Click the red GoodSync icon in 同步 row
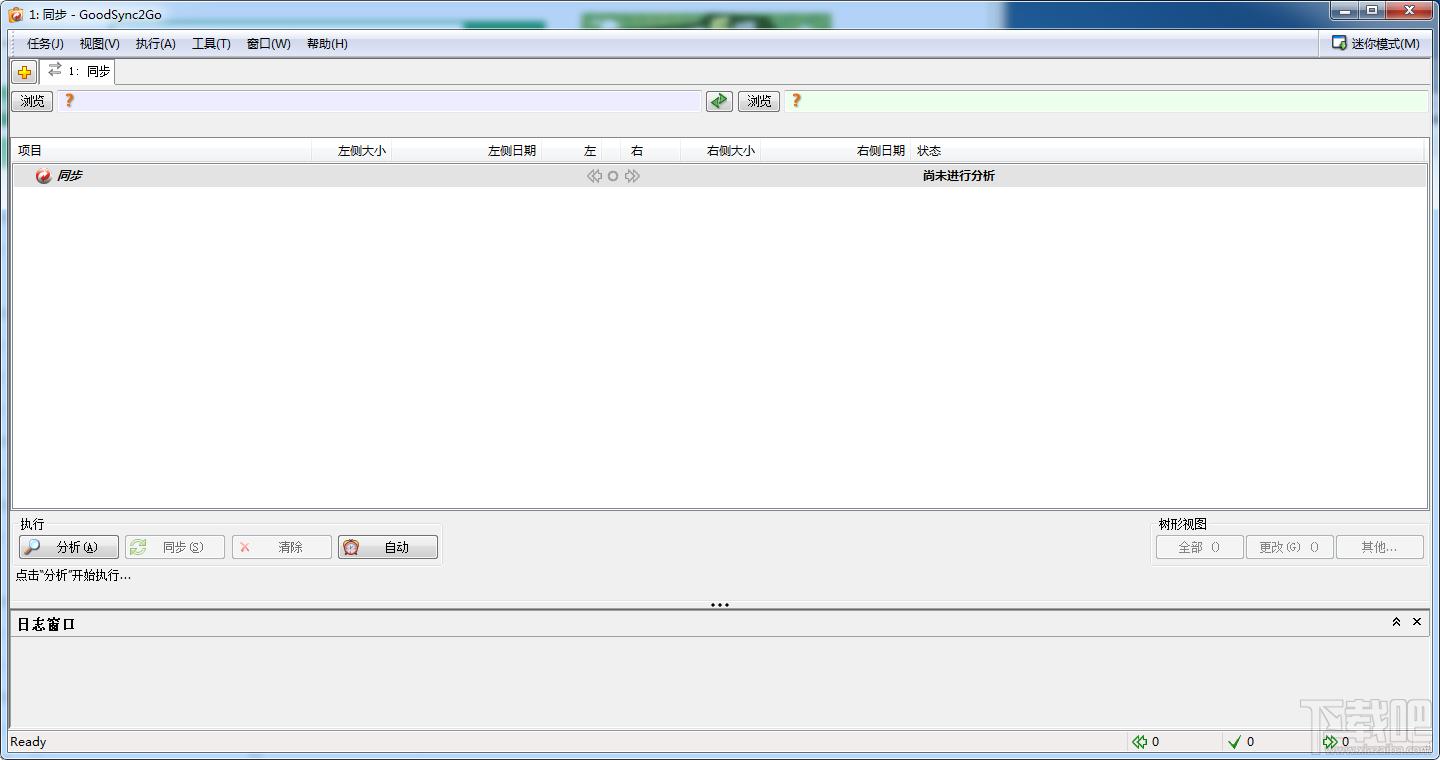The height and width of the screenshot is (760, 1440). tap(43, 176)
